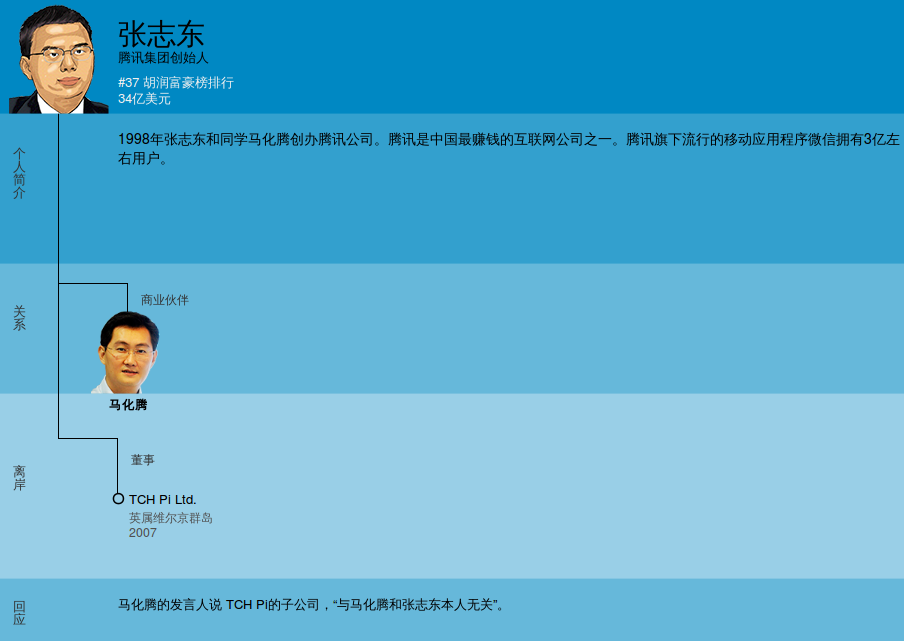Click the 34亿美元 net worth figure

pyautogui.click(x=144, y=99)
